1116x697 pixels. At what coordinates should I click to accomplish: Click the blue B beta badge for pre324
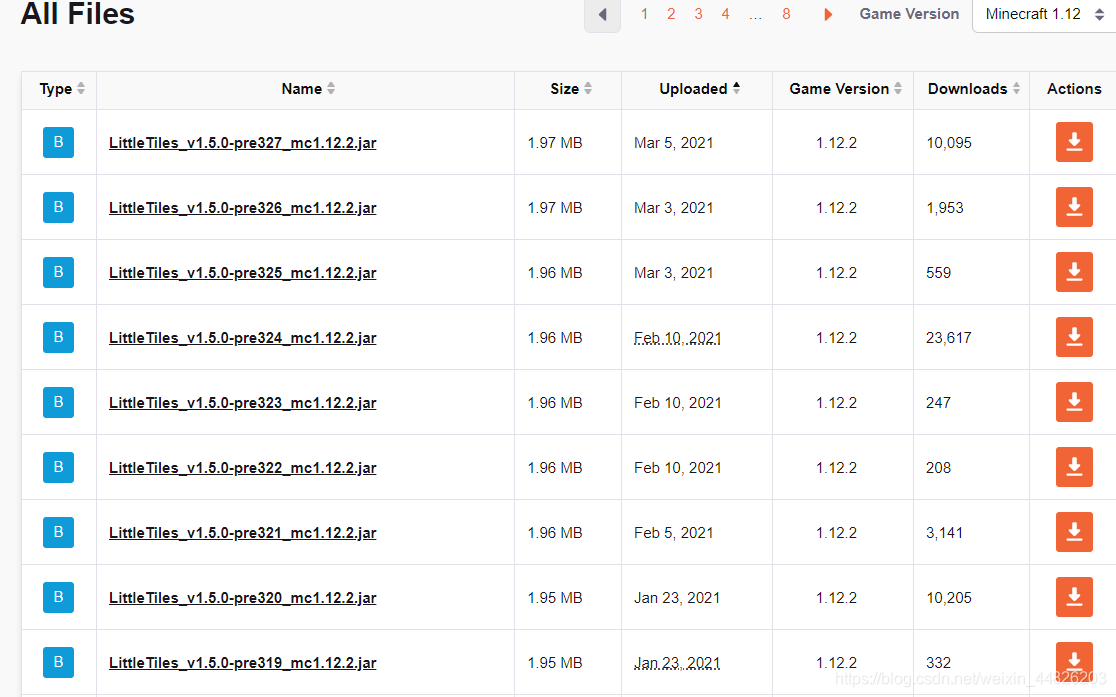(58, 337)
